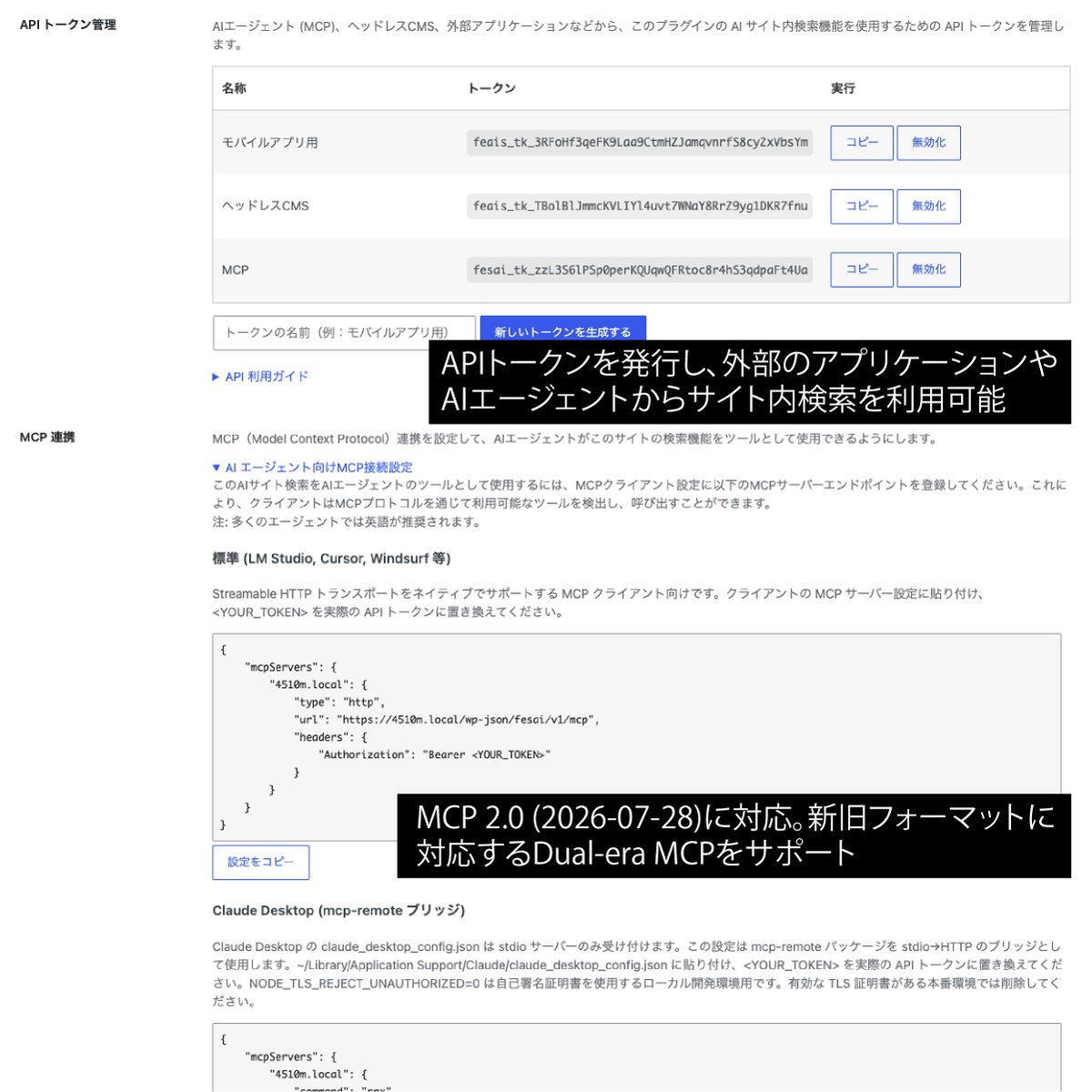Screen dimensions: 1092x1092
Task: Click the 名称 column header
Action: (234, 88)
